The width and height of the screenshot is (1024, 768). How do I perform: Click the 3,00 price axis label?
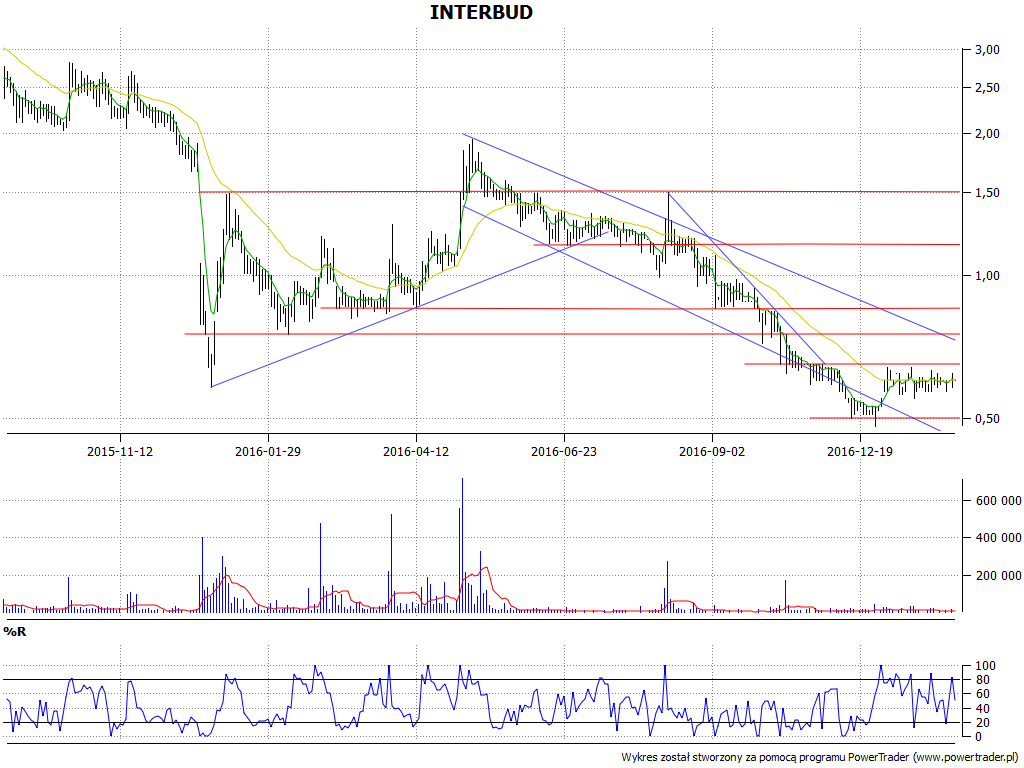[x=987, y=50]
